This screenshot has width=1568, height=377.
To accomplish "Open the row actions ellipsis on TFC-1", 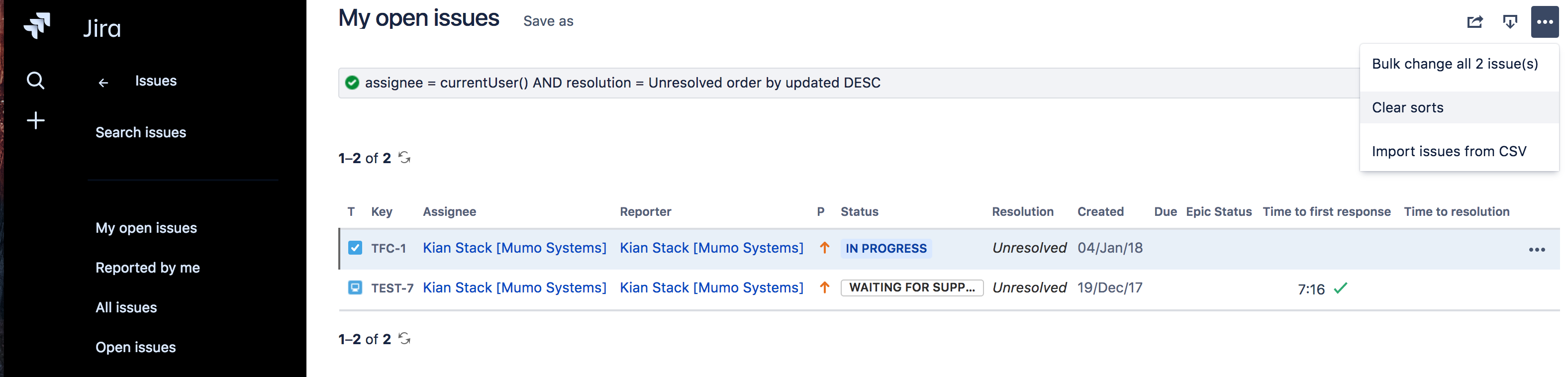I will 1538,249.
